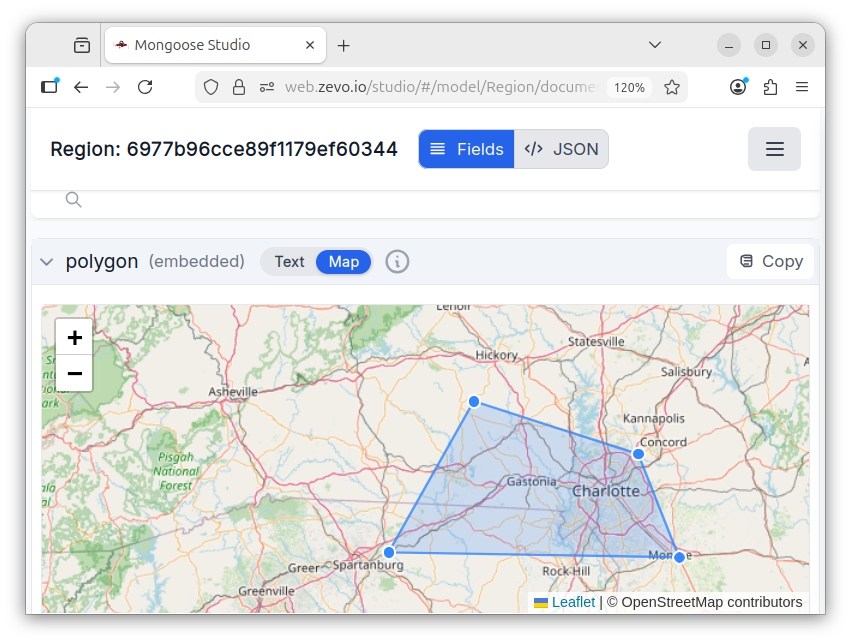This screenshot has height=643, width=851.
Task: Zoom out on the map
Action: (x=74, y=373)
